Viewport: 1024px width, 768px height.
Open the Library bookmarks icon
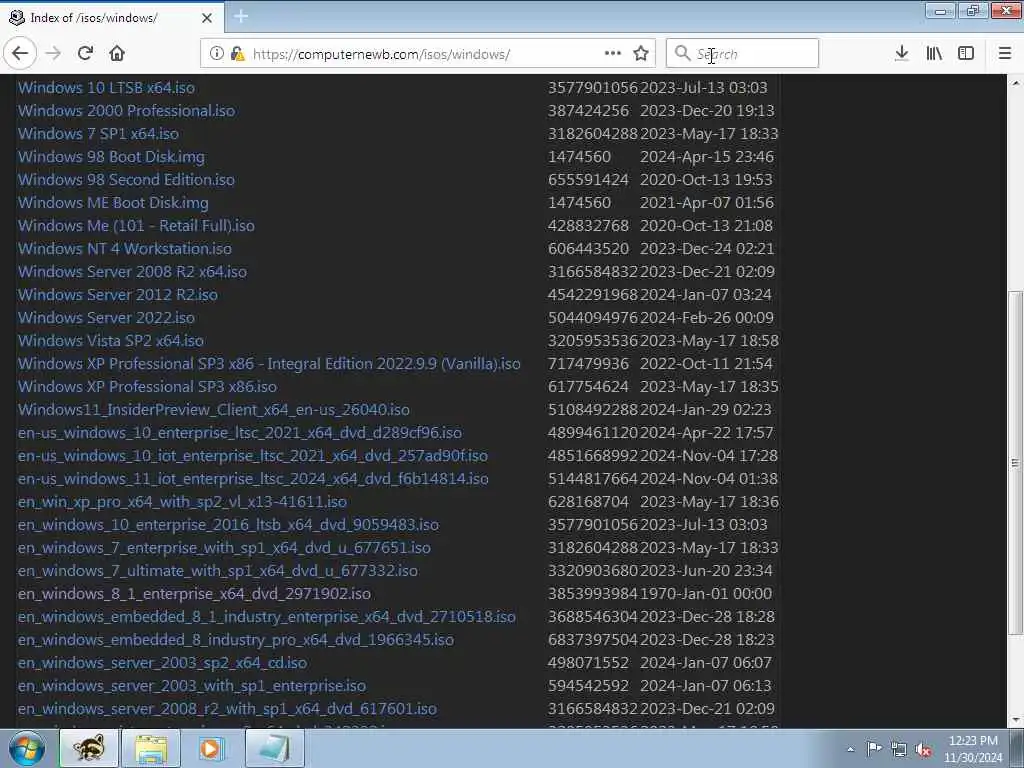[934, 53]
